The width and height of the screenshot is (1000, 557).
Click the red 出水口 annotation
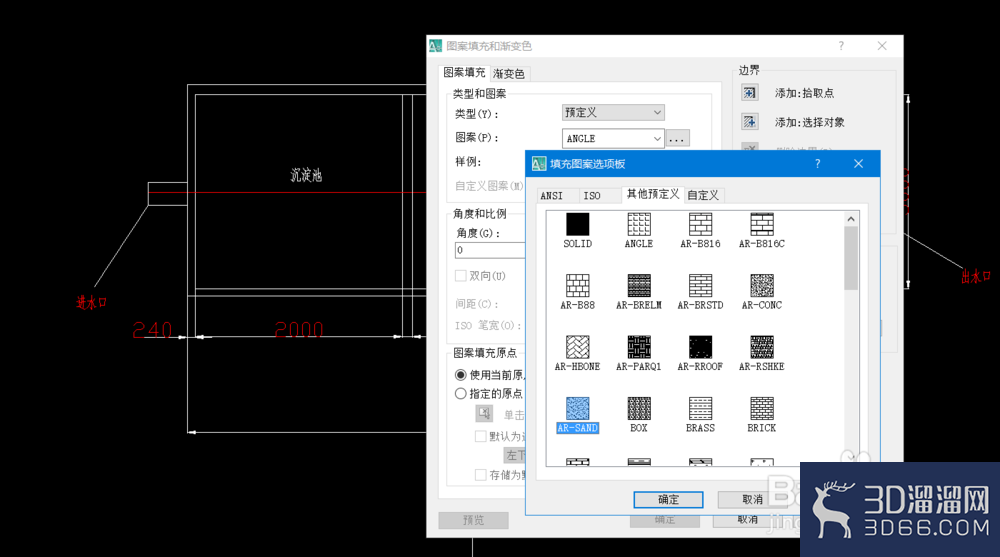(x=976, y=276)
